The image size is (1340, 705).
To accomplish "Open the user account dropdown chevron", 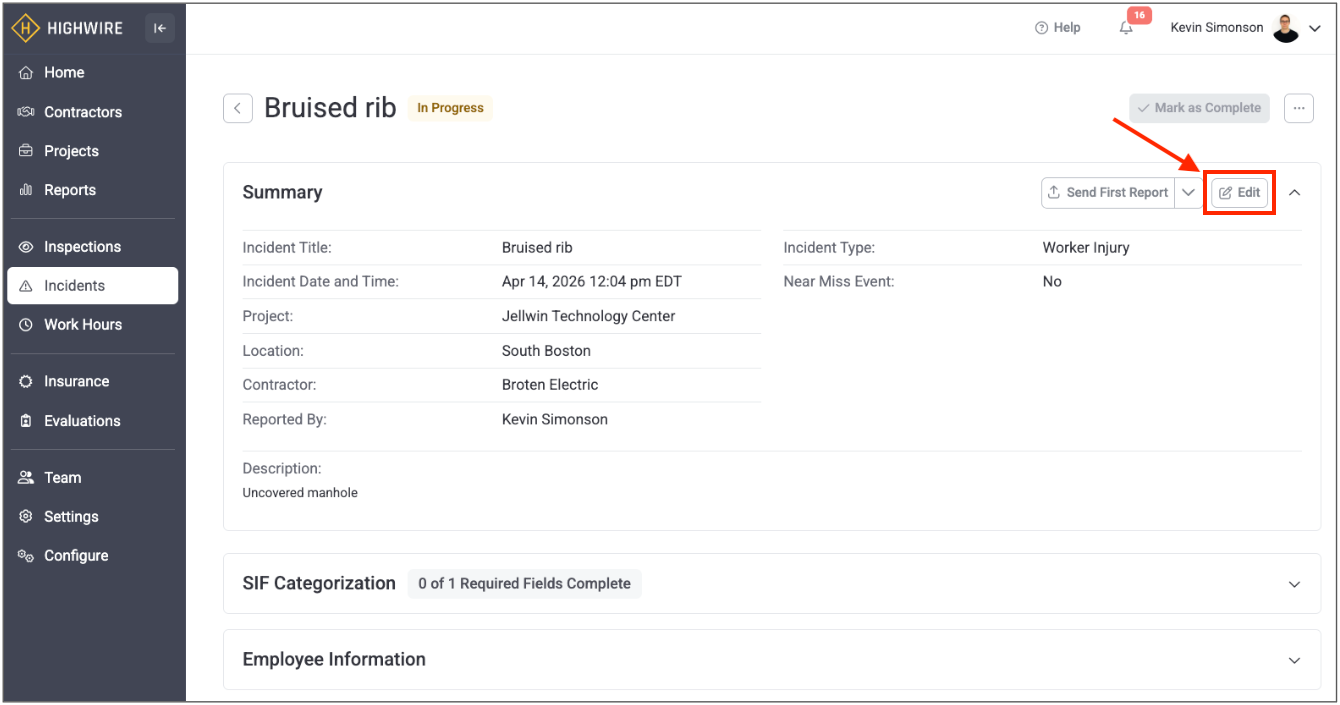I will (x=1315, y=28).
